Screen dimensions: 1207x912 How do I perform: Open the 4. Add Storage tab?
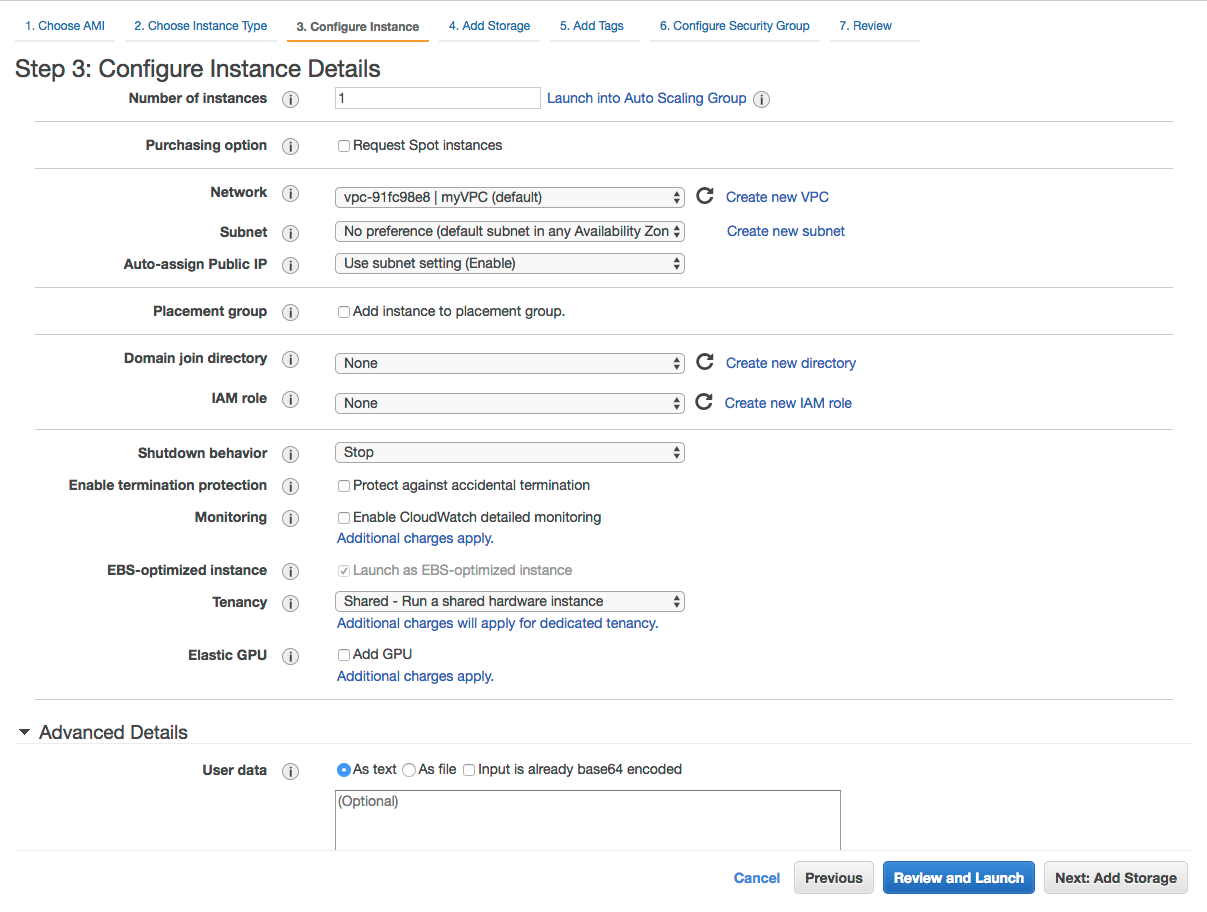pyautogui.click(x=490, y=26)
